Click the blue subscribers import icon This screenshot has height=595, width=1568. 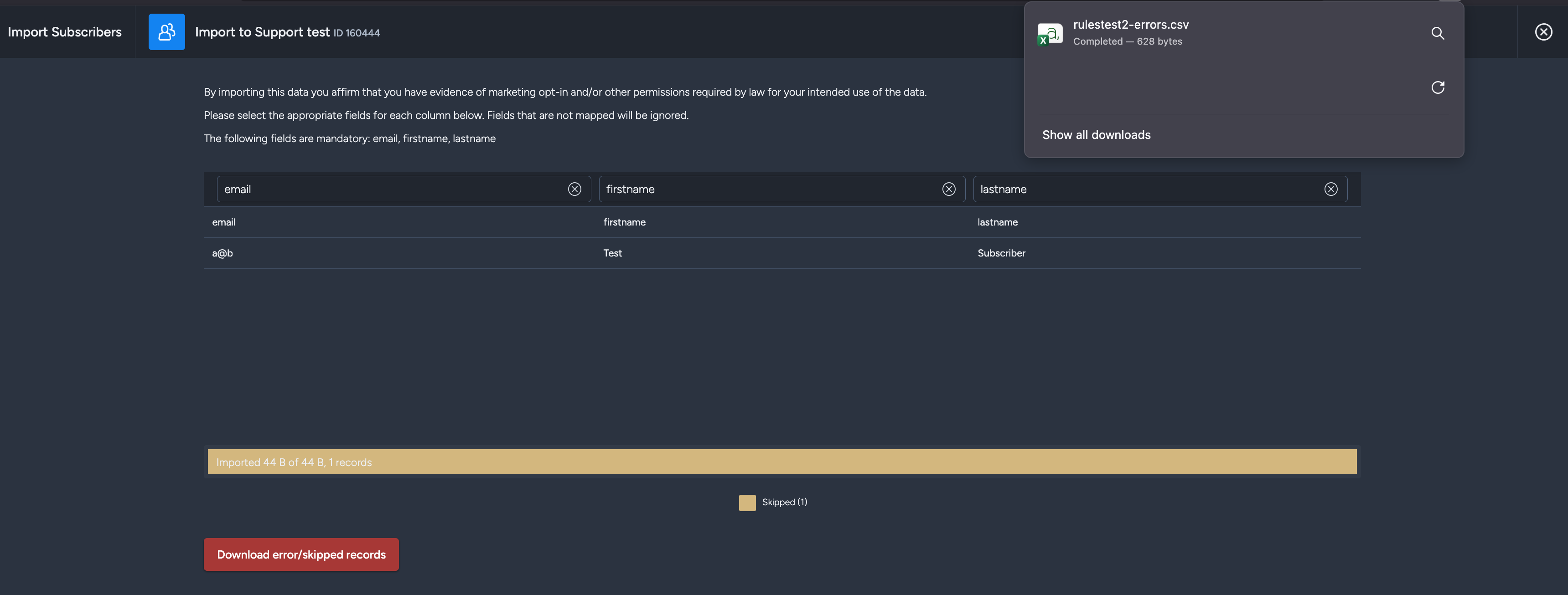pos(166,31)
